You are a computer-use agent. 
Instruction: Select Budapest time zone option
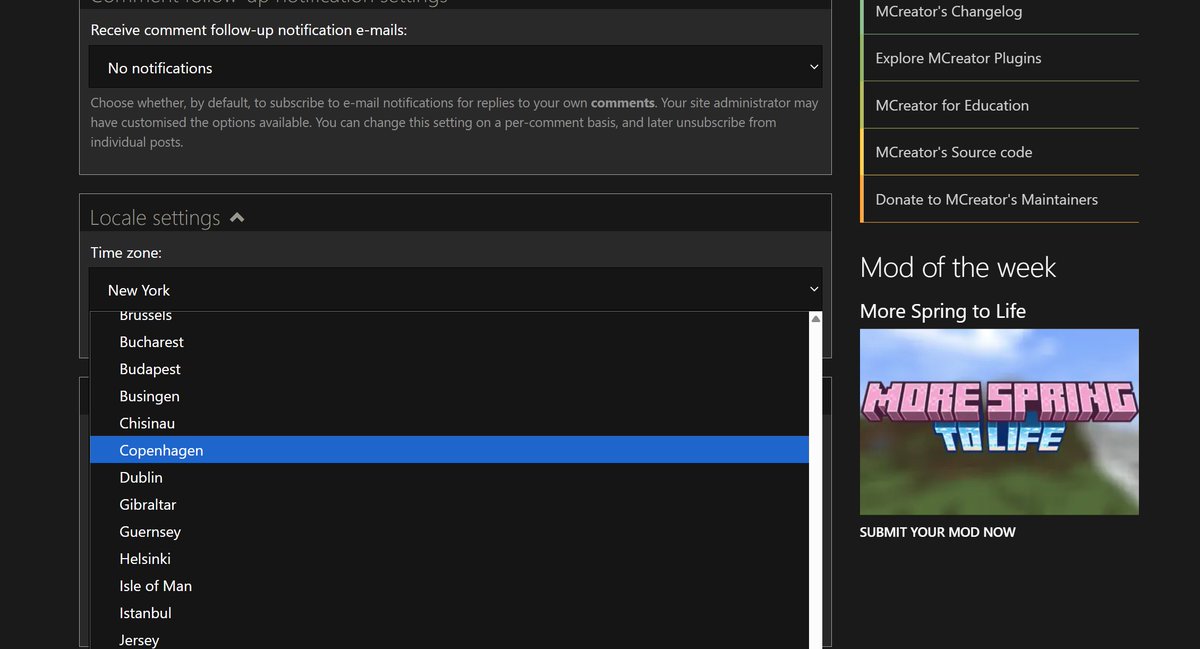[x=150, y=368]
